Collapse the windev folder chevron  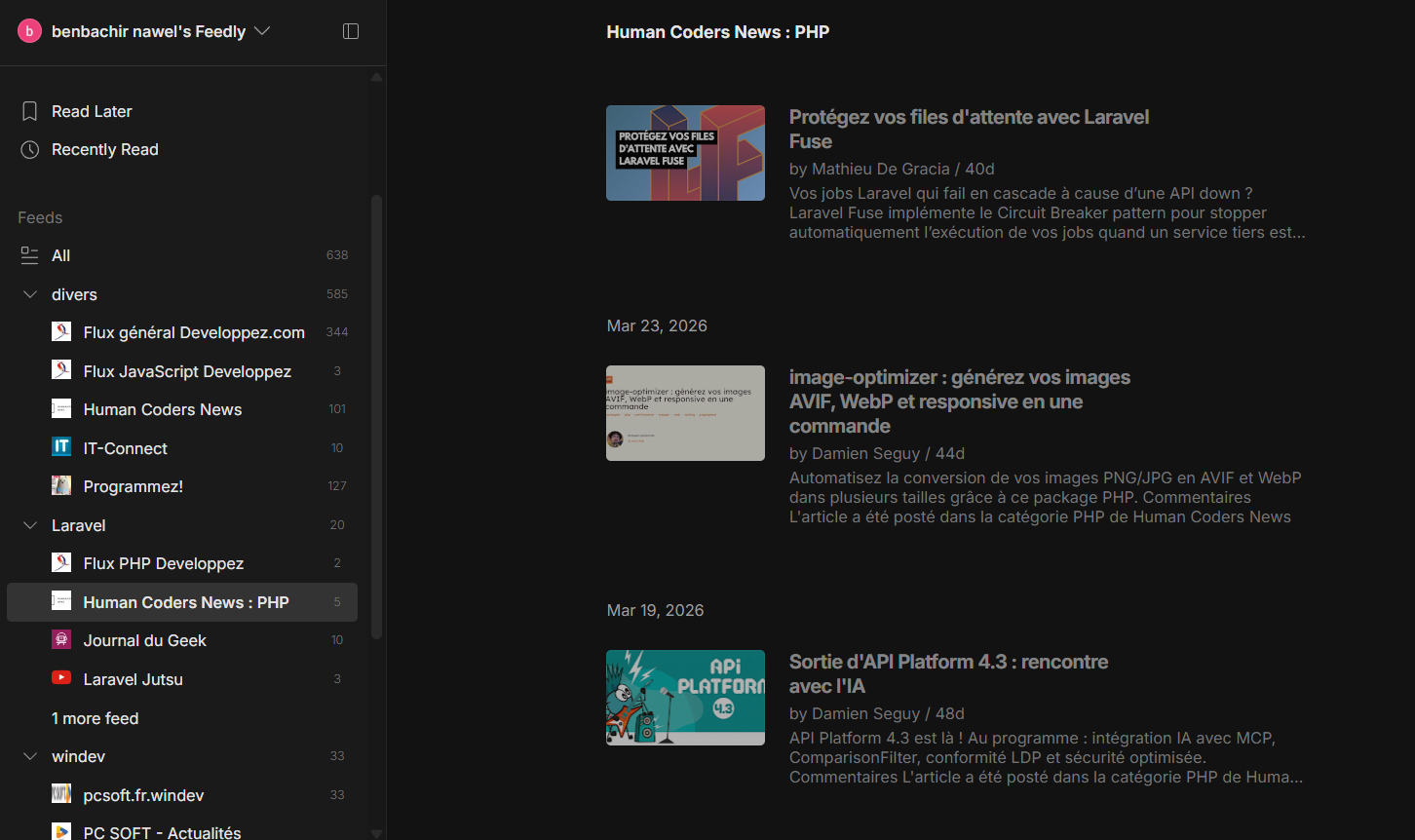(30, 756)
